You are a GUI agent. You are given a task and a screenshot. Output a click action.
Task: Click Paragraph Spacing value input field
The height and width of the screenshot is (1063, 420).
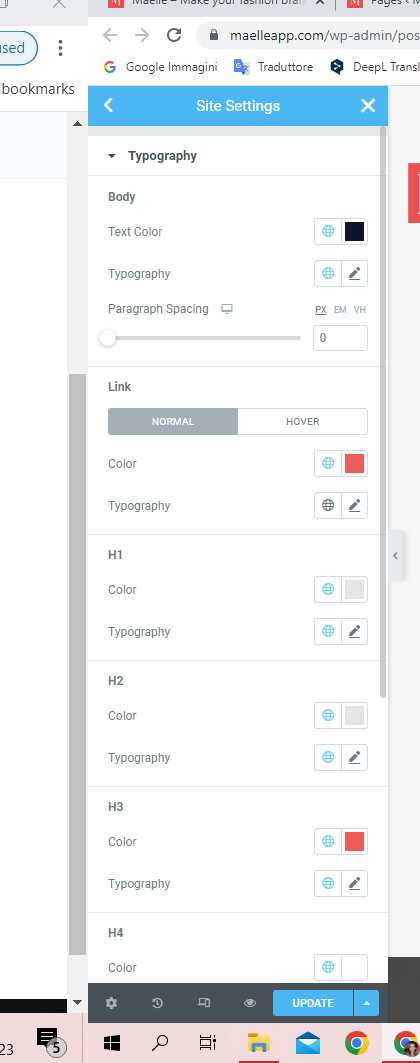coord(340,338)
